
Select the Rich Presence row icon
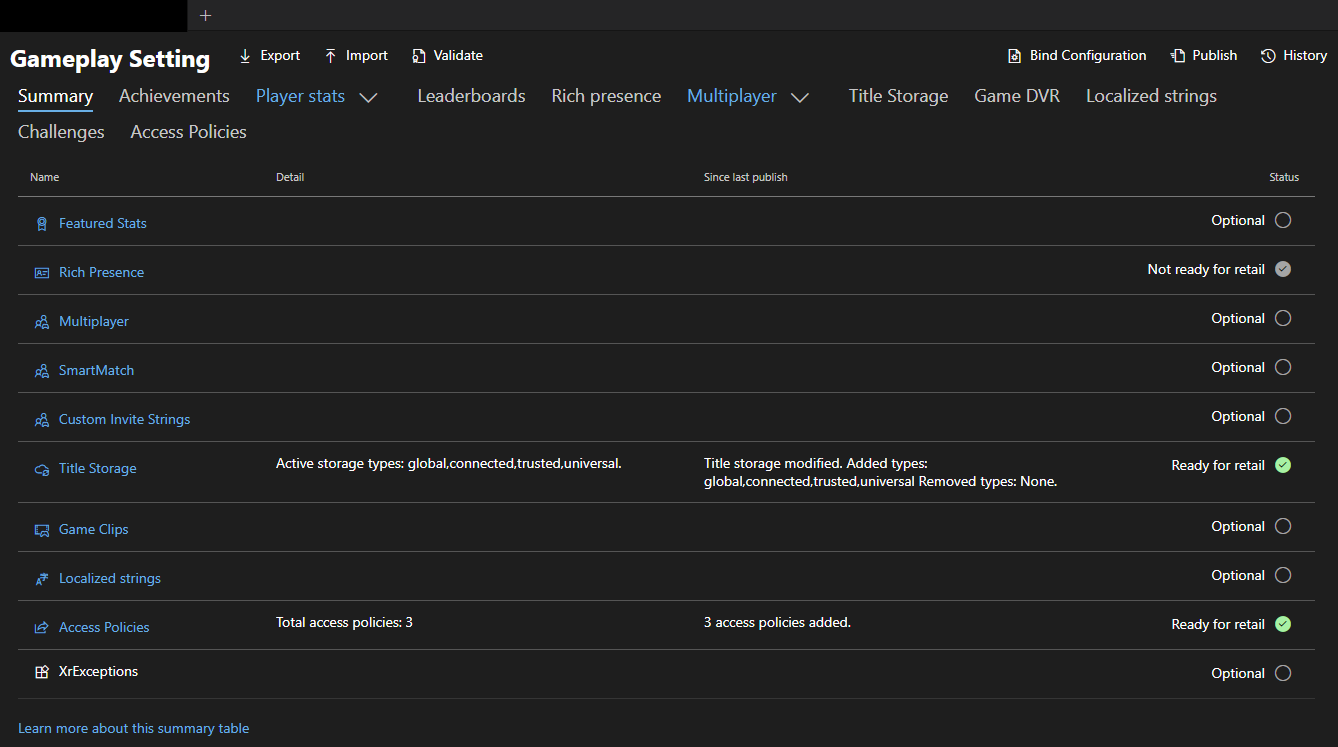coord(40,272)
